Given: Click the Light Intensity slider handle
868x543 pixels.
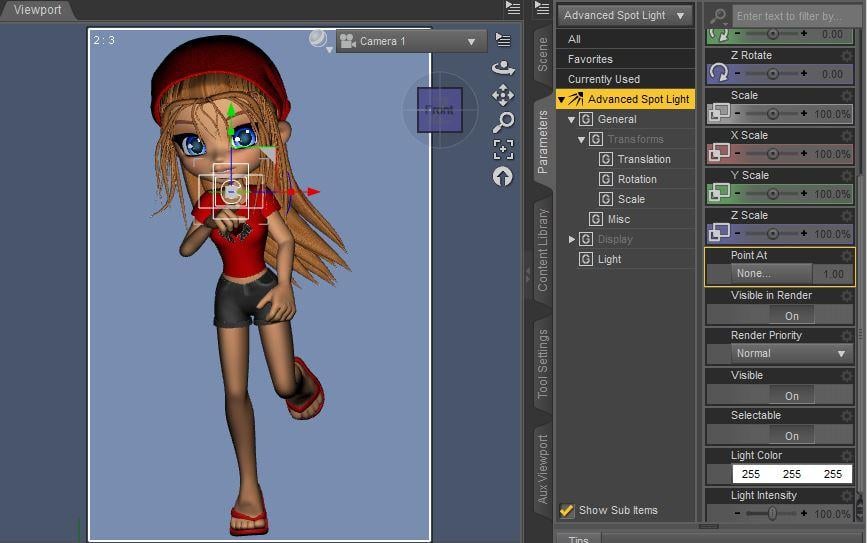Looking at the screenshot, I should (x=773, y=514).
